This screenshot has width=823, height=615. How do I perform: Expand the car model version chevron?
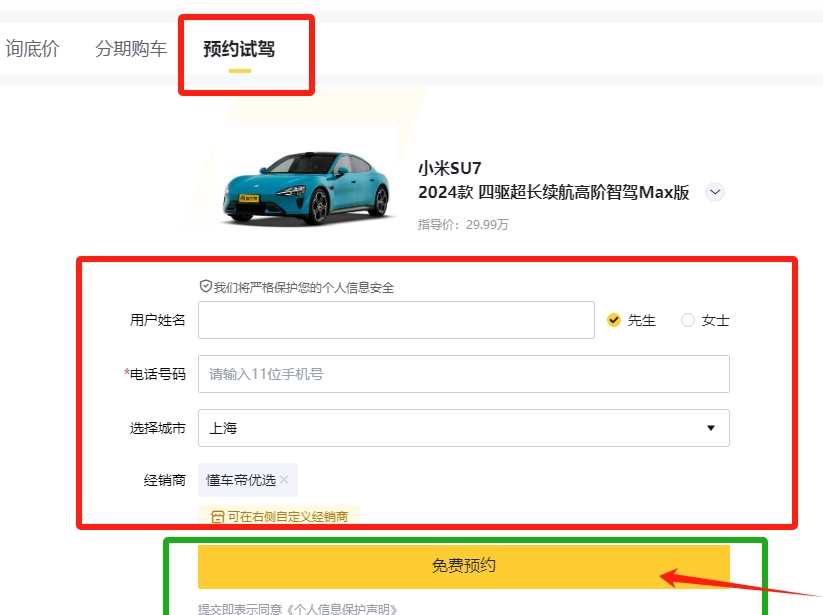[x=714, y=192]
